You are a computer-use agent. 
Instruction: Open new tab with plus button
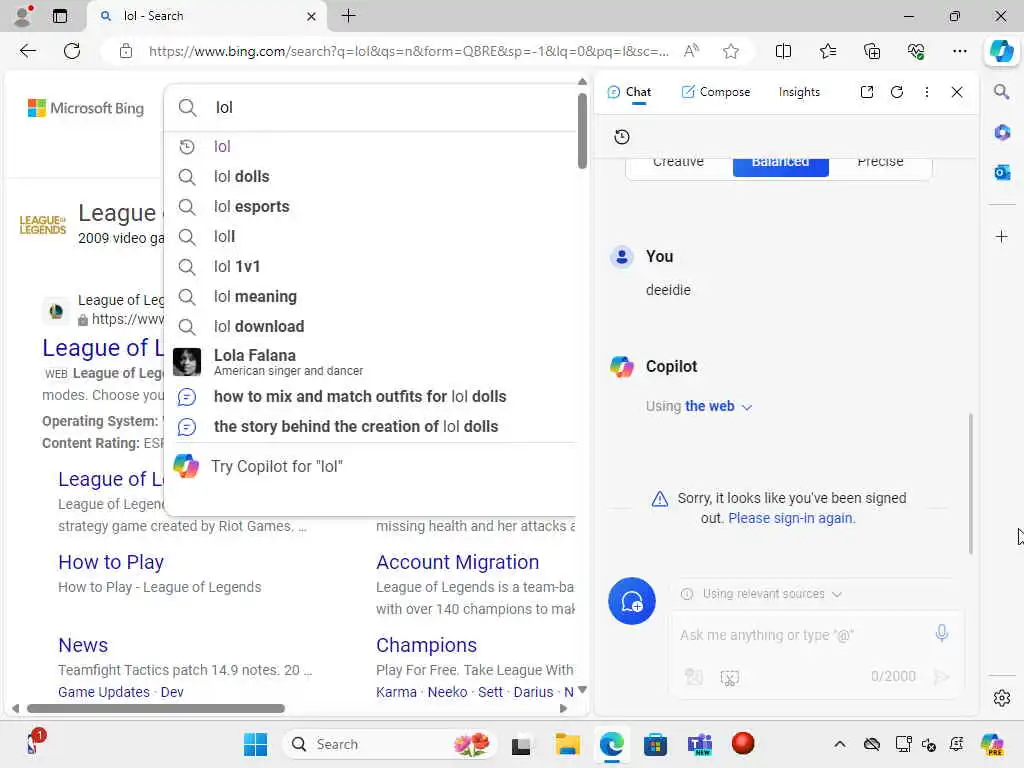tap(349, 16)
